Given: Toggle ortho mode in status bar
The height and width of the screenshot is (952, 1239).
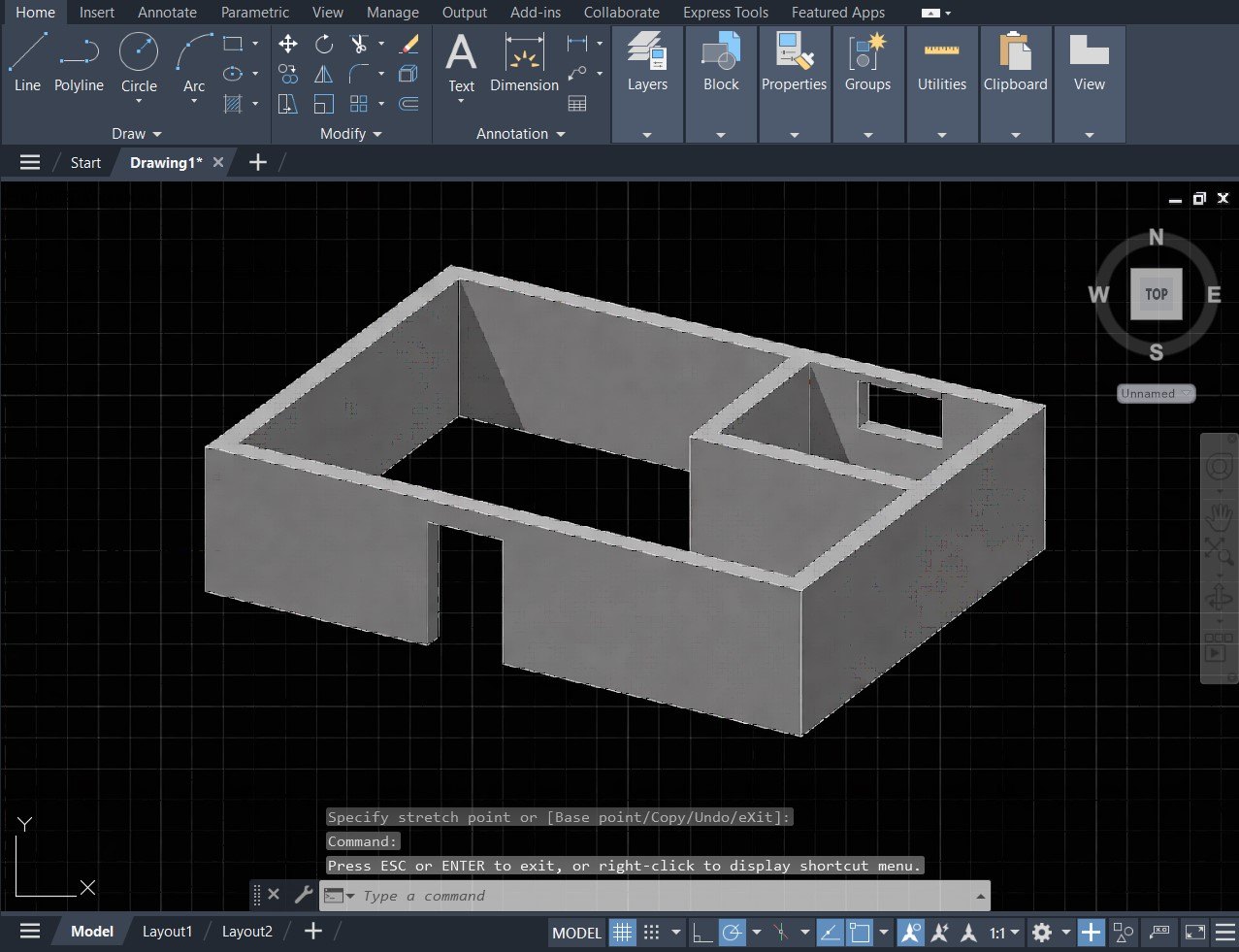Looking at the screenshot, I should coord(702,933).
